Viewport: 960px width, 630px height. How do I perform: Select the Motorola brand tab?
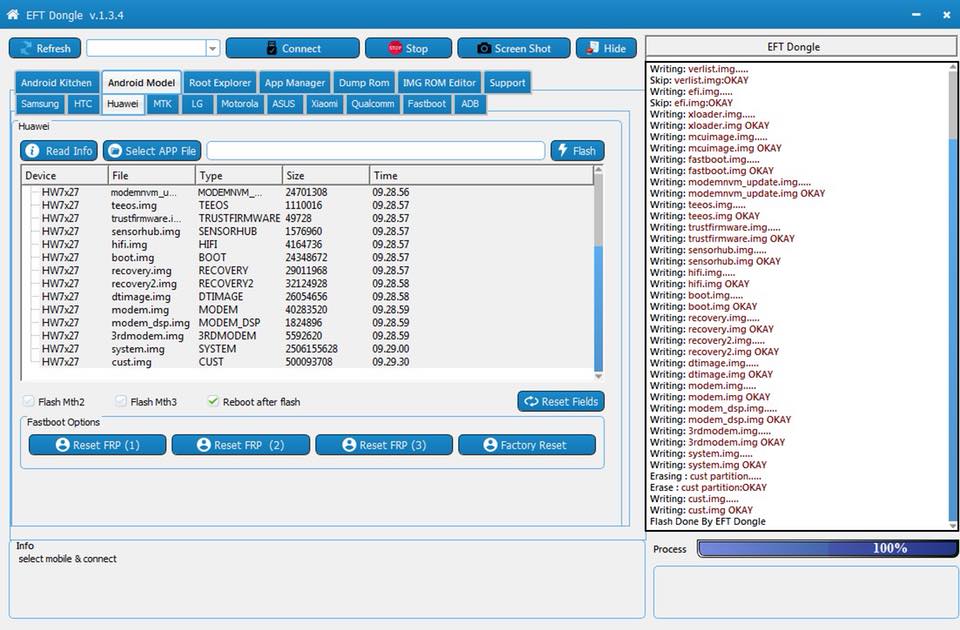pyautogui.click(x=239, y=103)
